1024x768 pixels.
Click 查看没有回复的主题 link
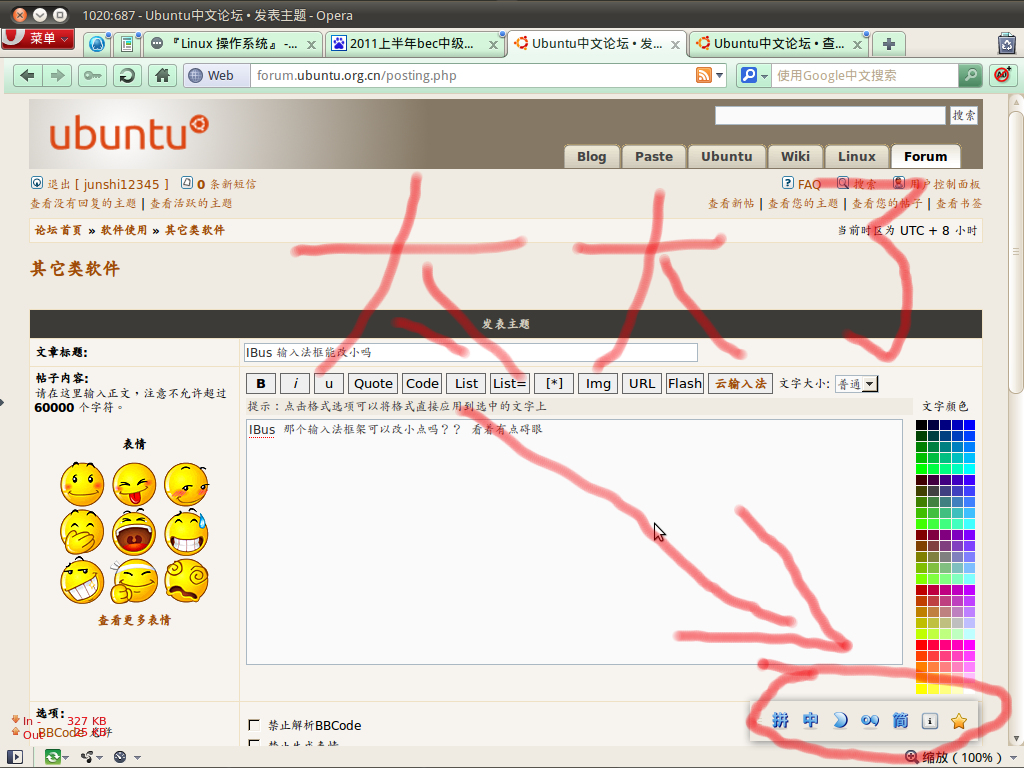coord(83,204)
